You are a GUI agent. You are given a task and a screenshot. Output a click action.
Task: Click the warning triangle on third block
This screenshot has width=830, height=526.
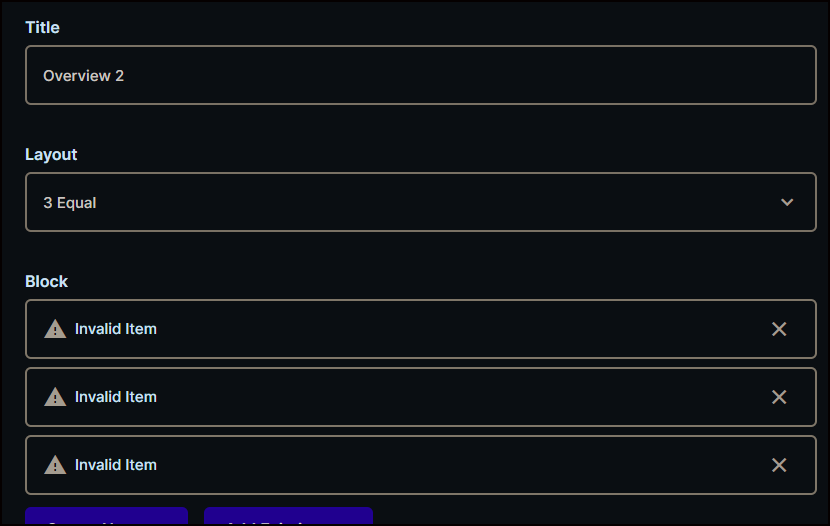click(55, 465)
